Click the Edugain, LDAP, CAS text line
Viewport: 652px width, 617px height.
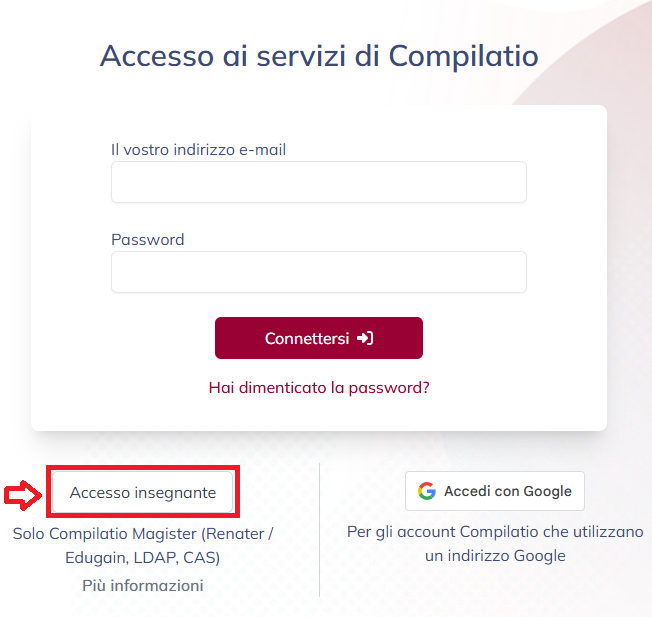(x=143, y=558)
